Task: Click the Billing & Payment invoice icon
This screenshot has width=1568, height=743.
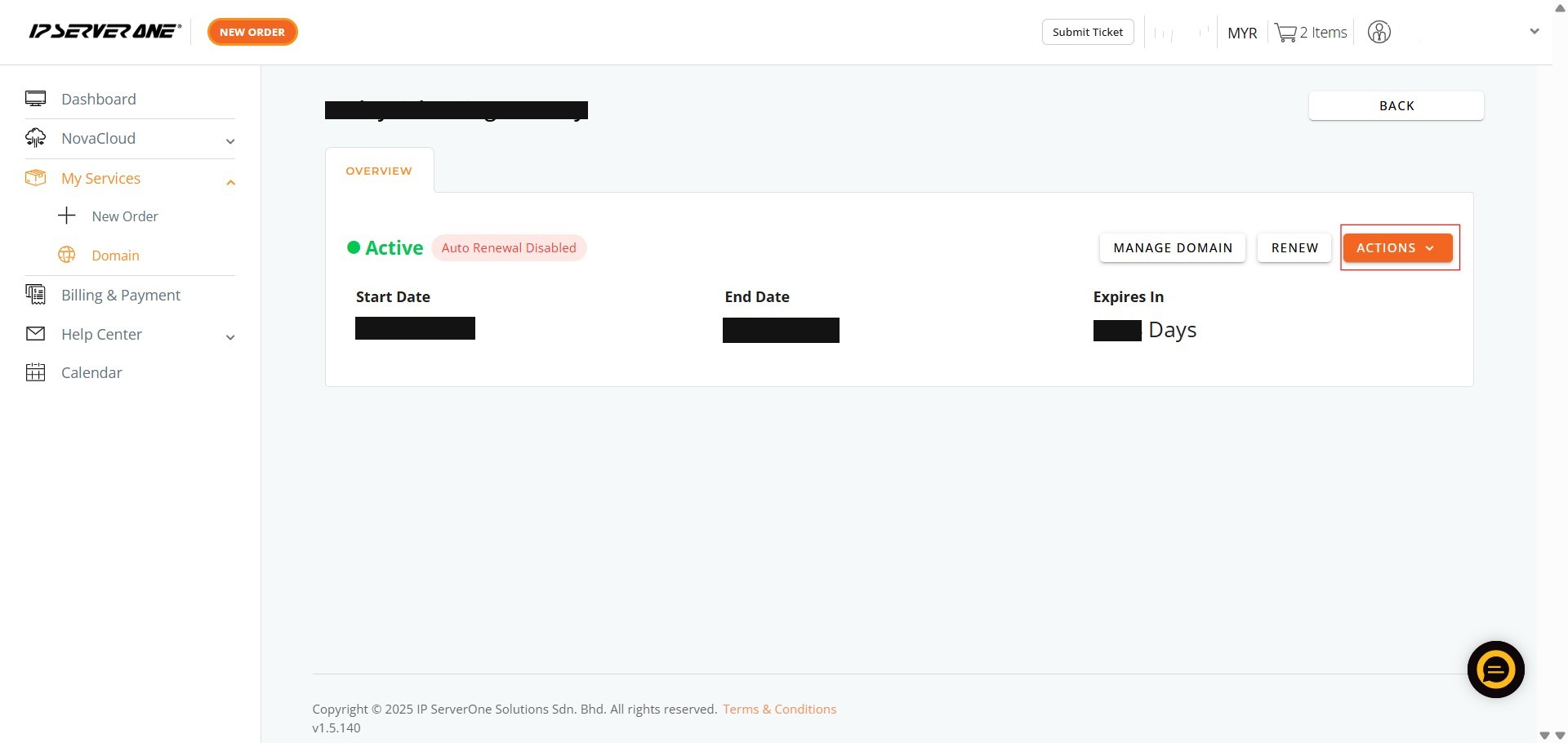Action: [35, 295]
